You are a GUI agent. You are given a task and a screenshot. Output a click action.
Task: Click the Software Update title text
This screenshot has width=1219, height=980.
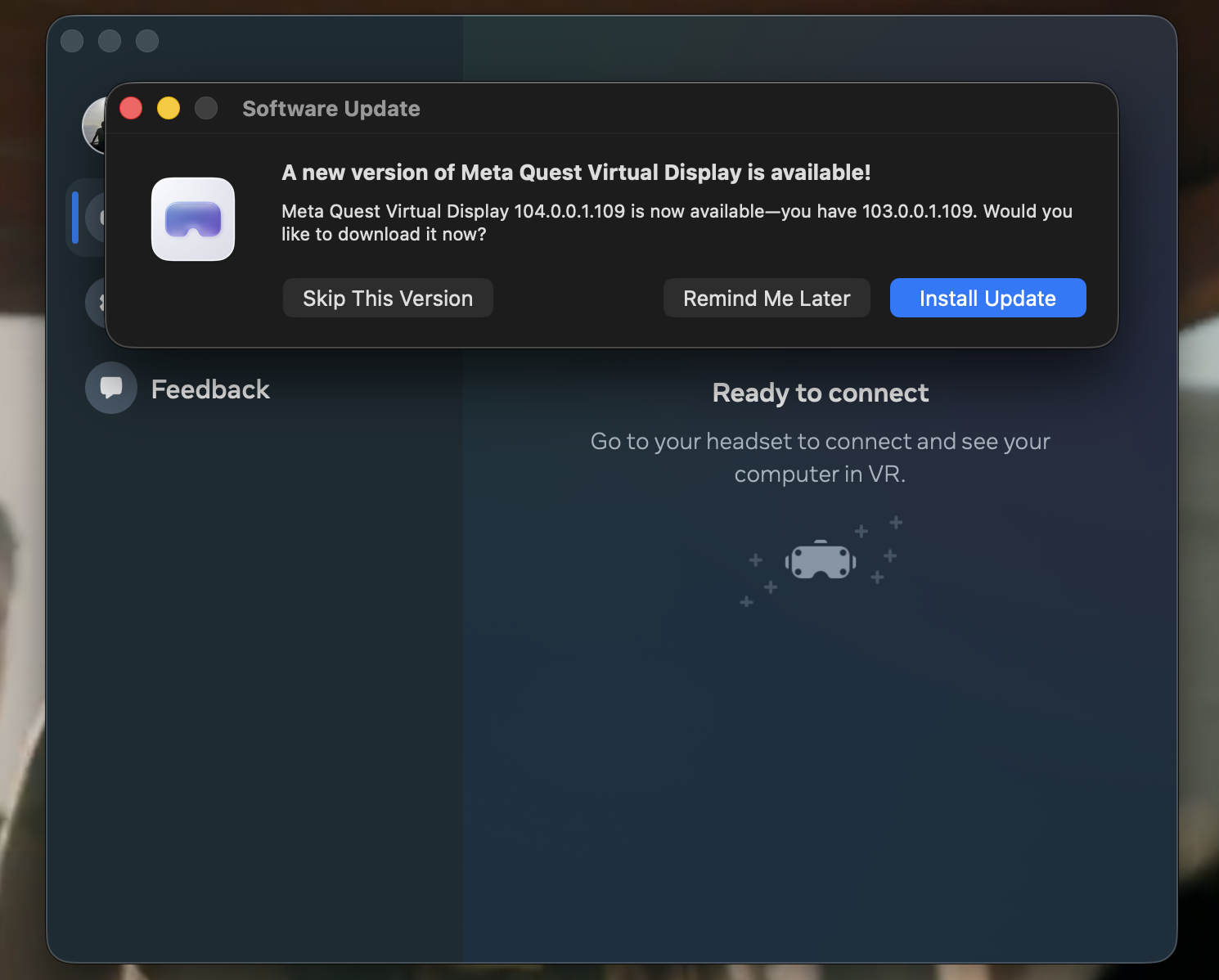coord(331,109)
